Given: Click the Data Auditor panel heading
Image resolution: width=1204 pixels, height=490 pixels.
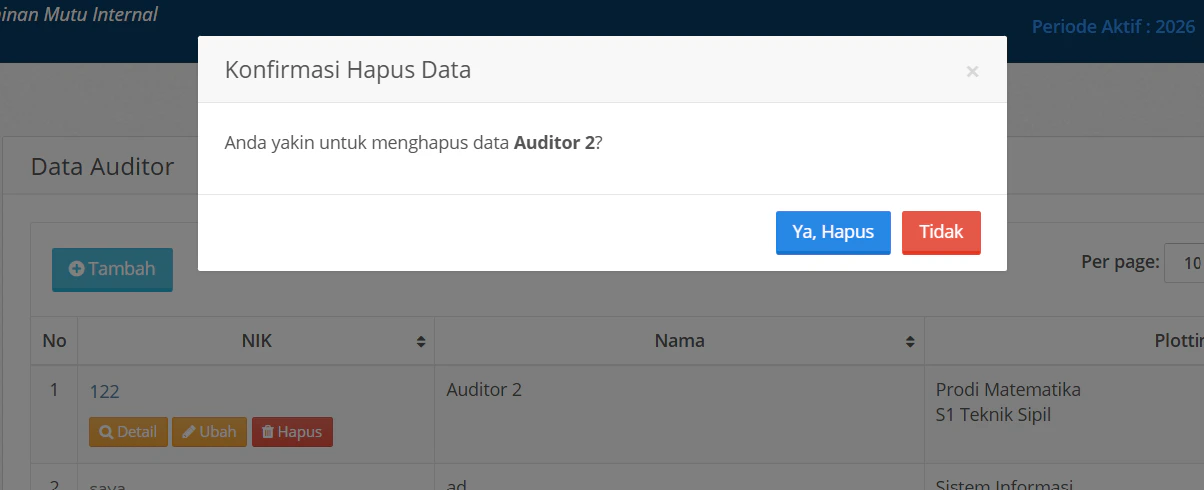Looking at the screenshot, I should coord(102,166).
